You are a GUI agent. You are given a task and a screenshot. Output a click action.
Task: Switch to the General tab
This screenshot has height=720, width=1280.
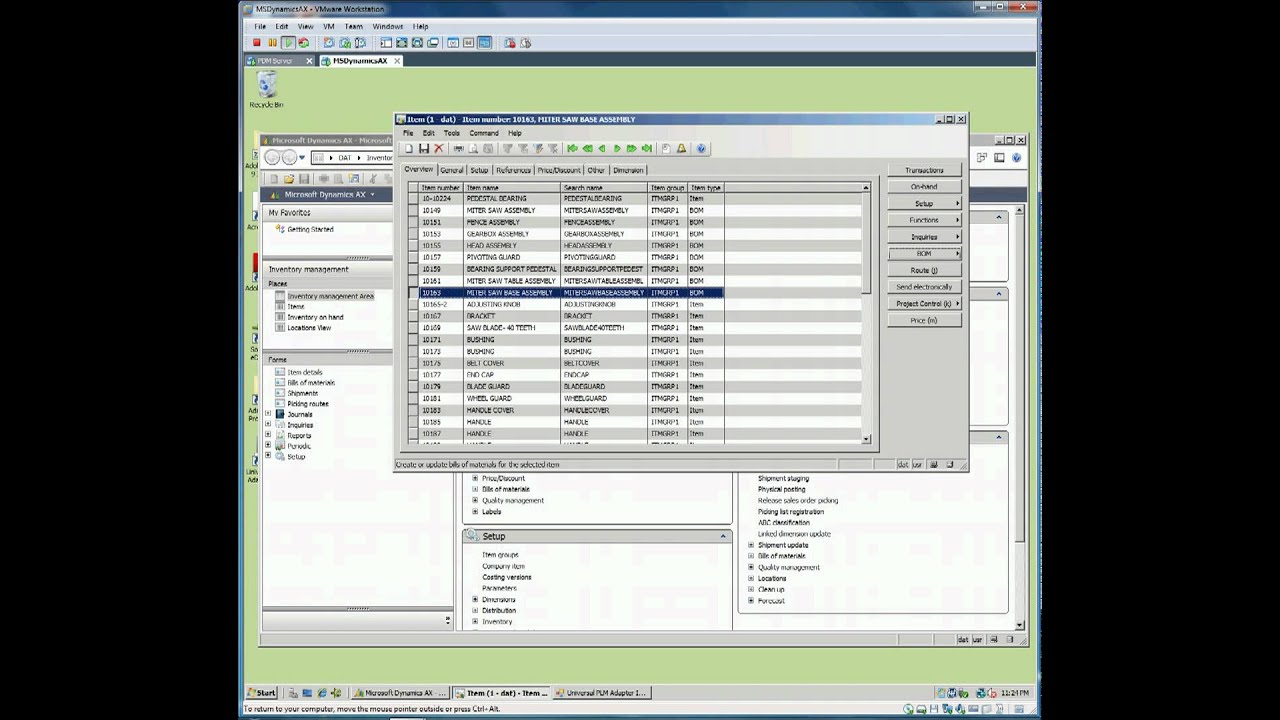tap(452, 170)
